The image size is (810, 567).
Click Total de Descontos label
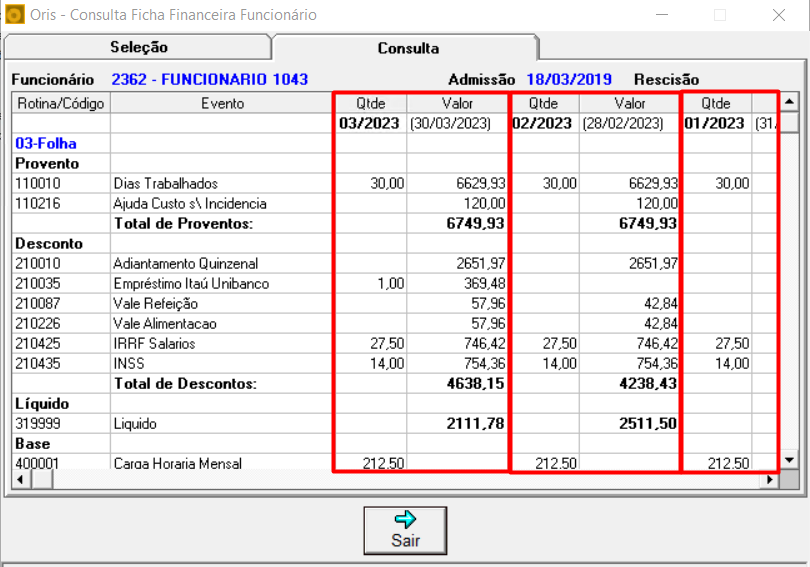[x=185, y=384]
